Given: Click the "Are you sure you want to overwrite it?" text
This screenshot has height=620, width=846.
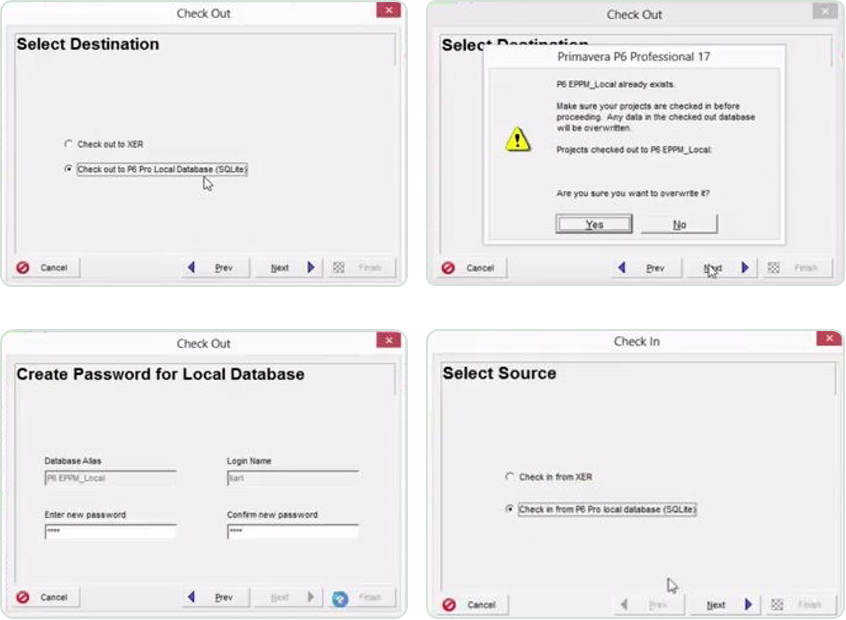Looking at the screenshot, I should coord(633,193).
